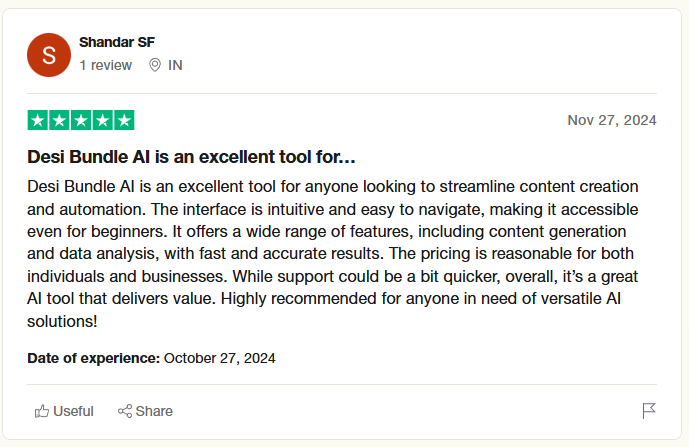Click the IN country code label
Viewport: 689px width, 447px height.
[175, 65]
